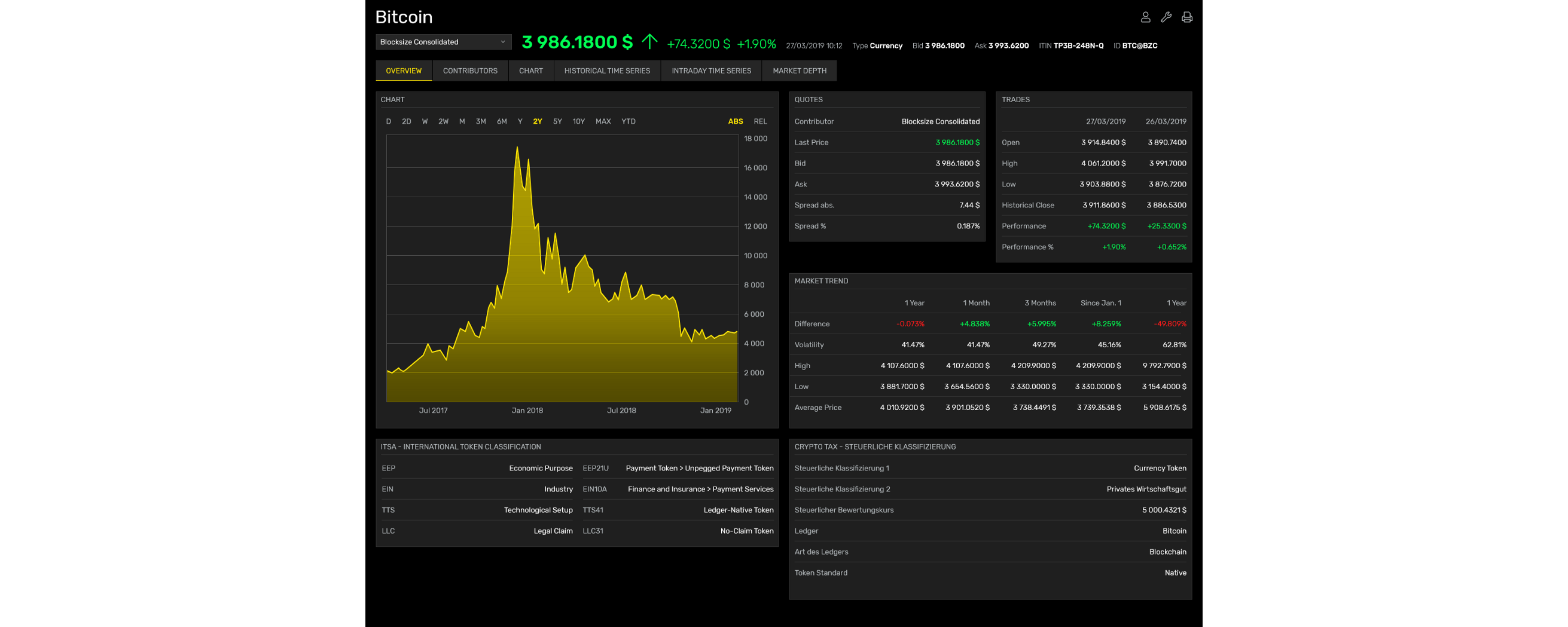Screen dimensions: 1568x627
Task: Select the 2Y chart range
Action: click(x=538, y=121)
